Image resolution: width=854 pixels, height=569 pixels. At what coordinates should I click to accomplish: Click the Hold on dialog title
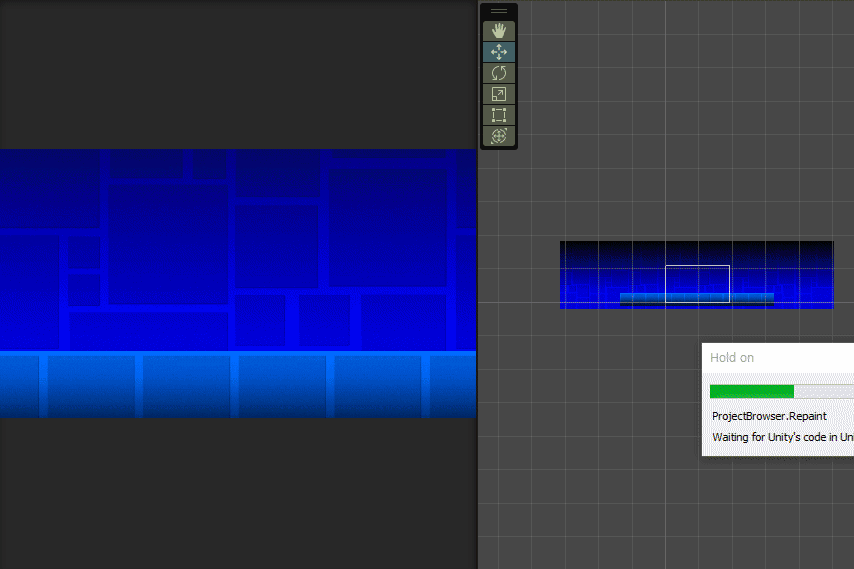(x=731, y=358)
